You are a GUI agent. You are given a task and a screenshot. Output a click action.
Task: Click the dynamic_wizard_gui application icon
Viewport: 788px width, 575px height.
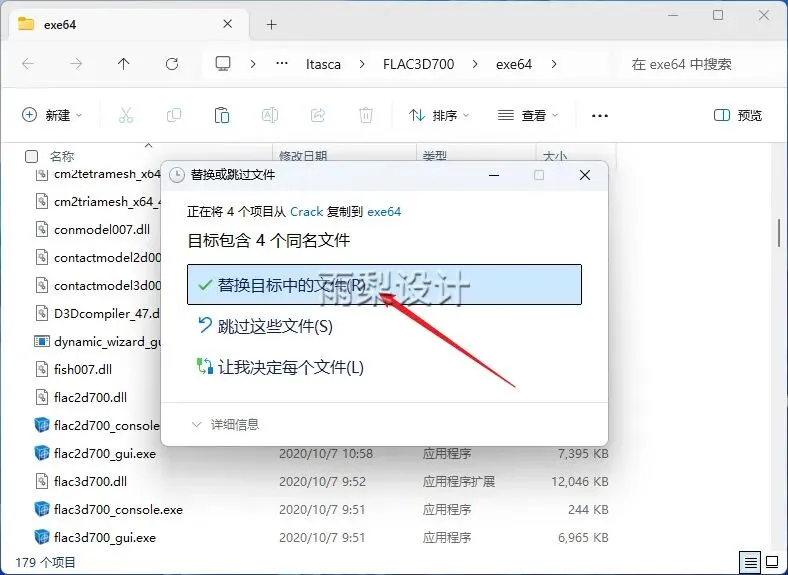pos(42,341)
